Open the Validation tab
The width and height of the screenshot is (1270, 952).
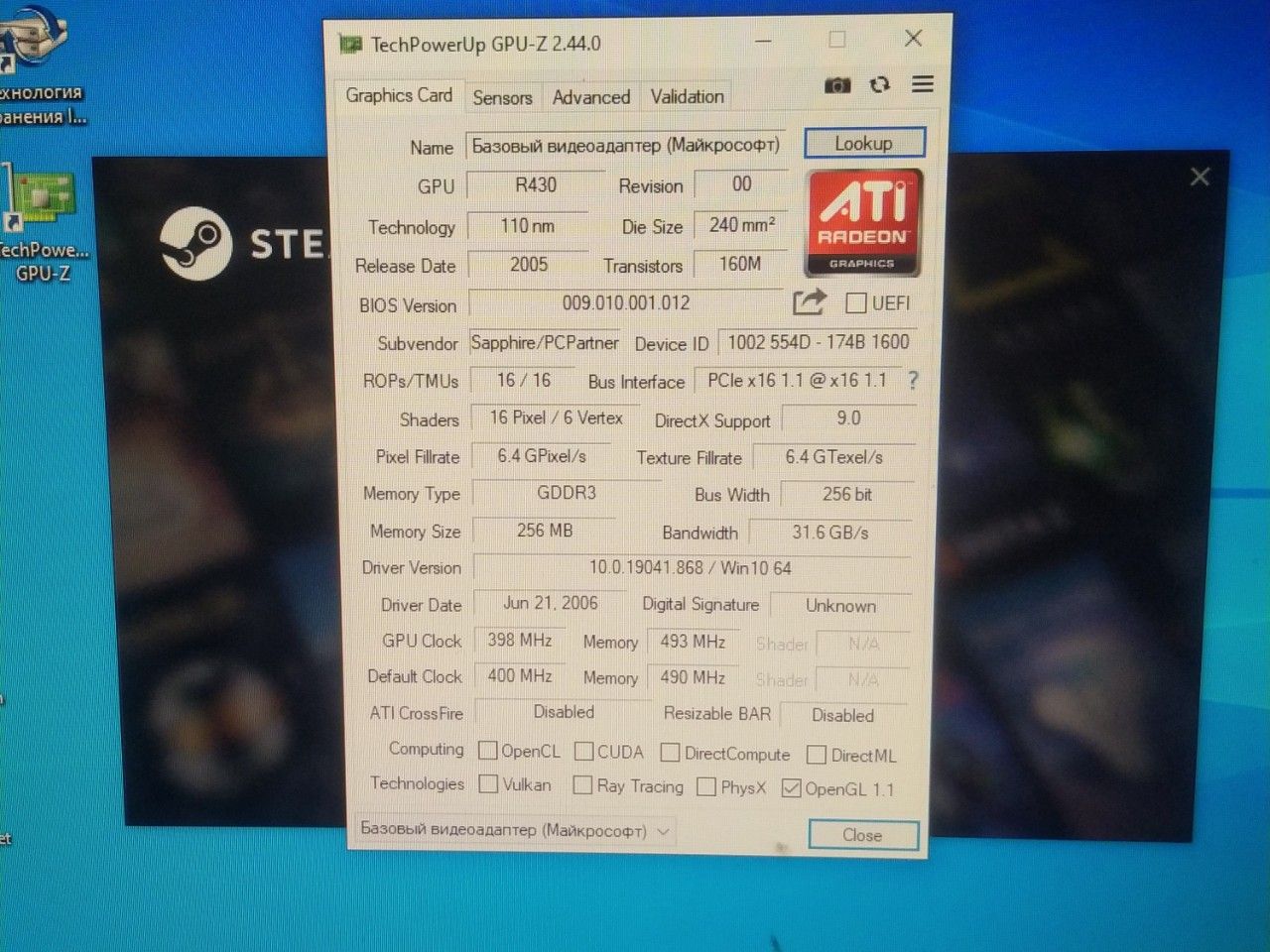click(687, 96)
